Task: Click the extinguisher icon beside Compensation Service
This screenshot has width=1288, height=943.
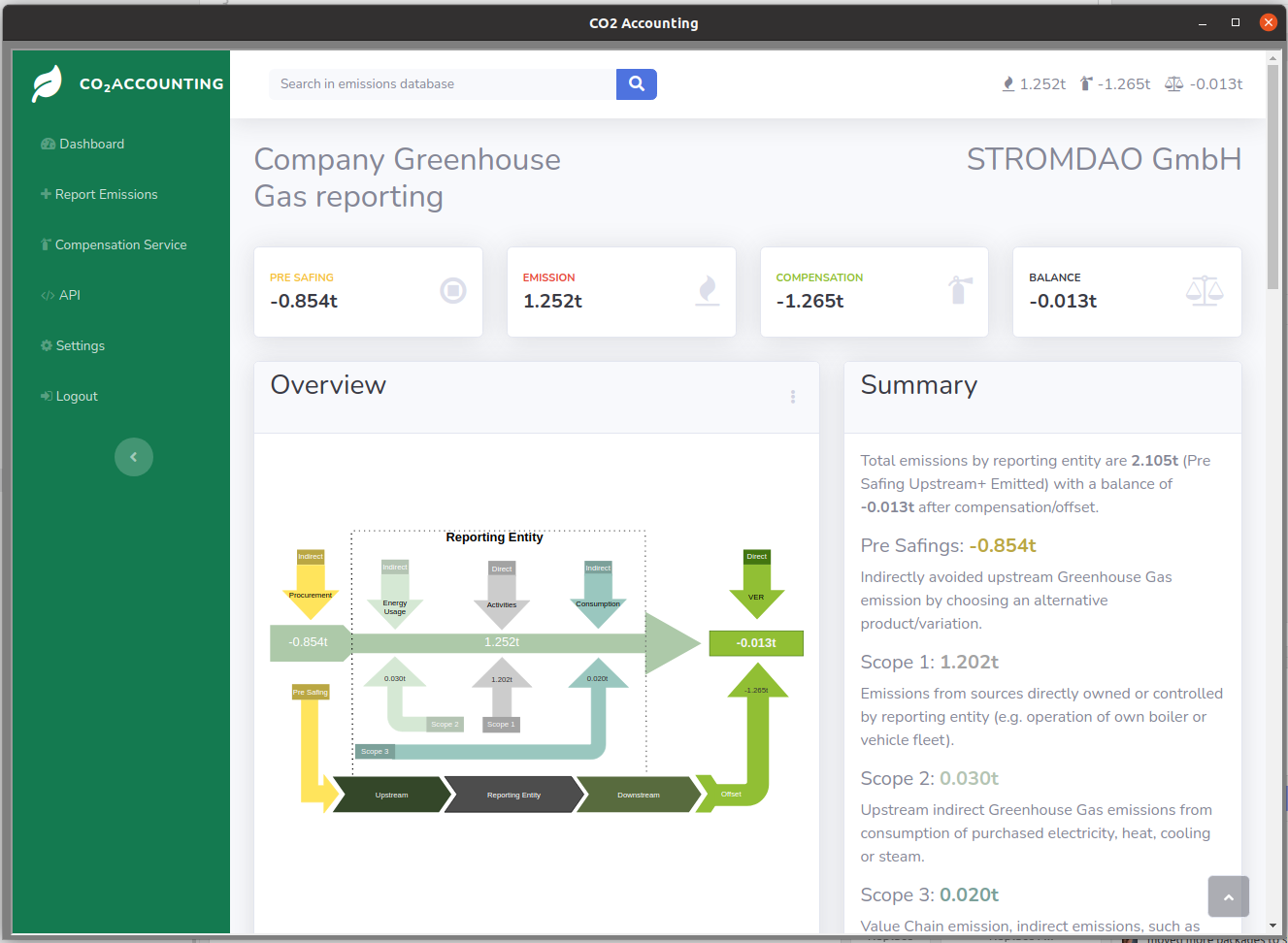Action: (x=46, y=244)
